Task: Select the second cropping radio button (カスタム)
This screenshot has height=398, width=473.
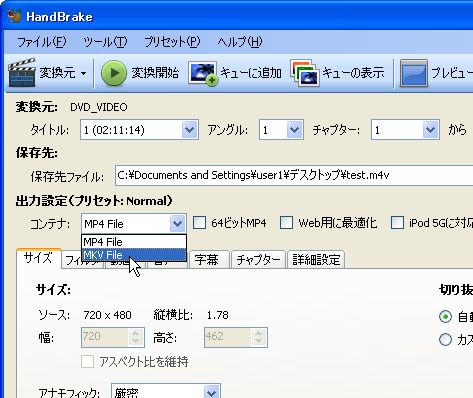Action: tap(445, 340)
